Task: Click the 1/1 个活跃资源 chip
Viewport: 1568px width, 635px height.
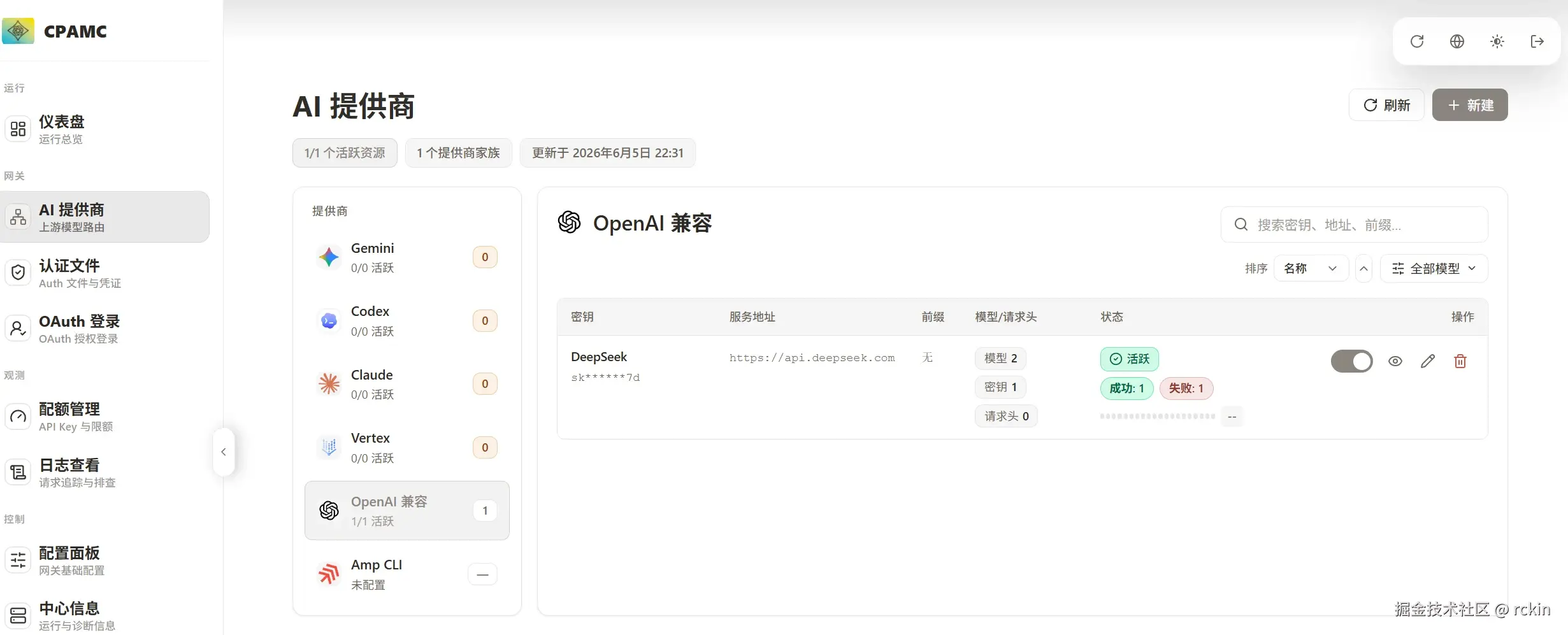Action: pos(345,153)
